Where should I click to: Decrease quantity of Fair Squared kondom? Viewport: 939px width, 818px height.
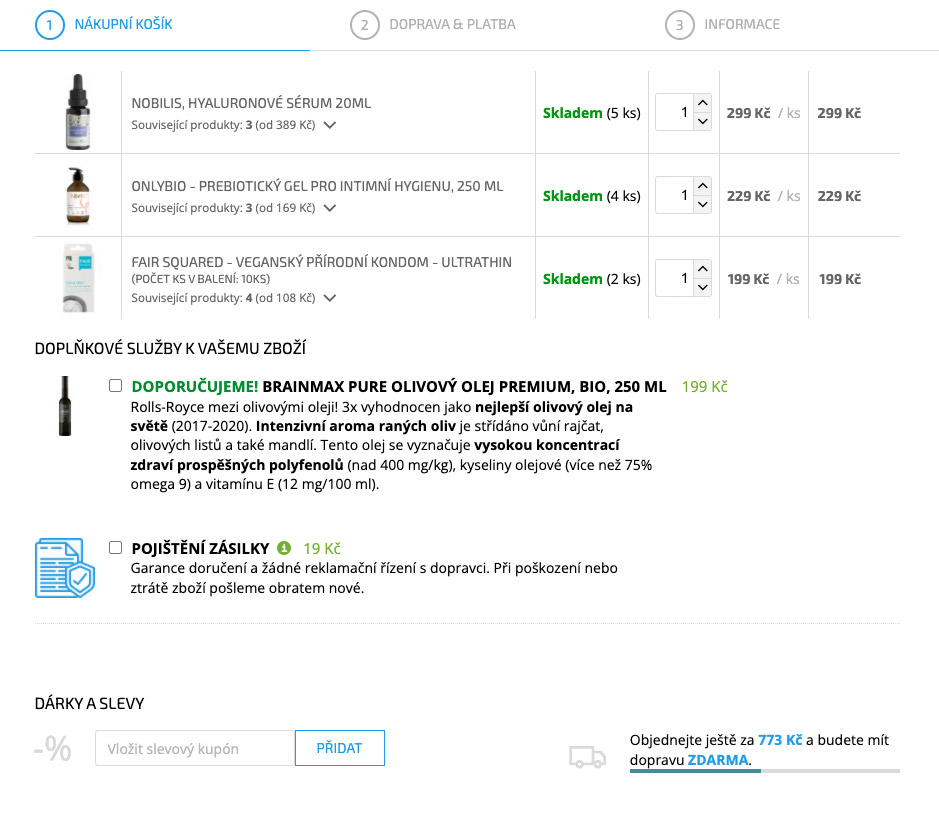click(x=703, y=287)
